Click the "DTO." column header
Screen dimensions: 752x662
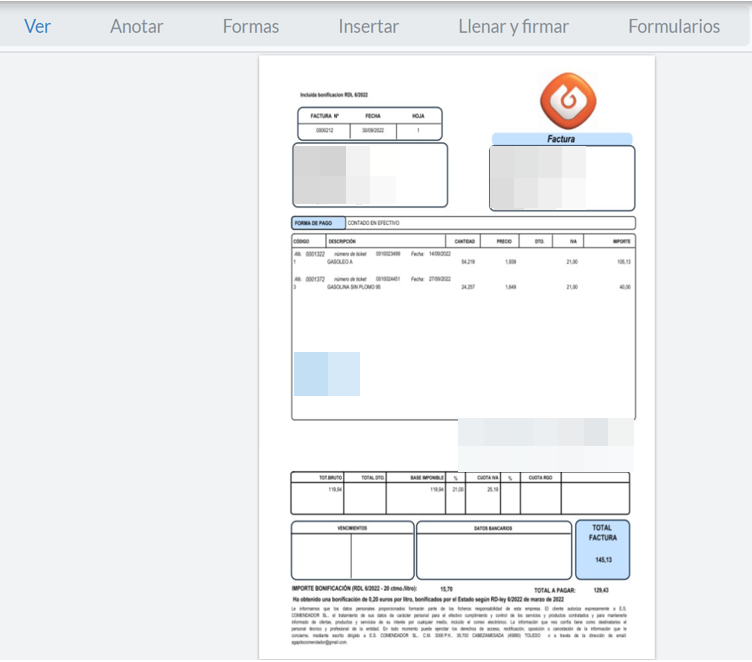tap(540, 241)
